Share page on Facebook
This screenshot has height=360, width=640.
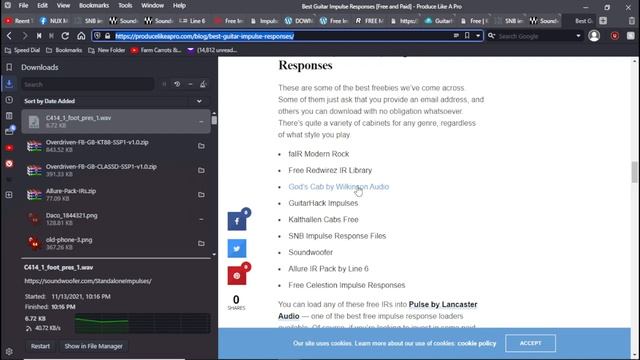click(237, 221)
